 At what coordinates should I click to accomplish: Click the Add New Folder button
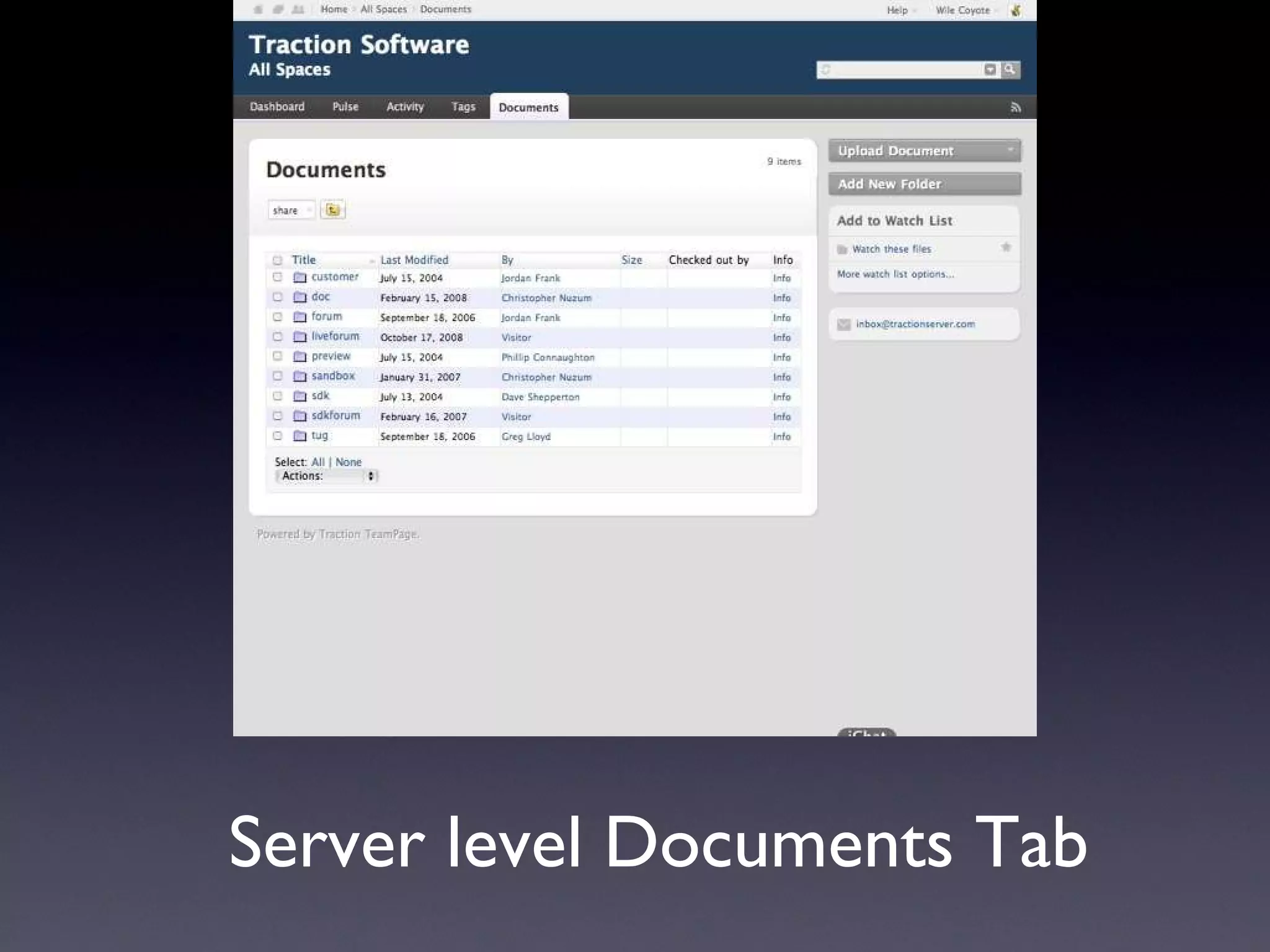point(925,184)
